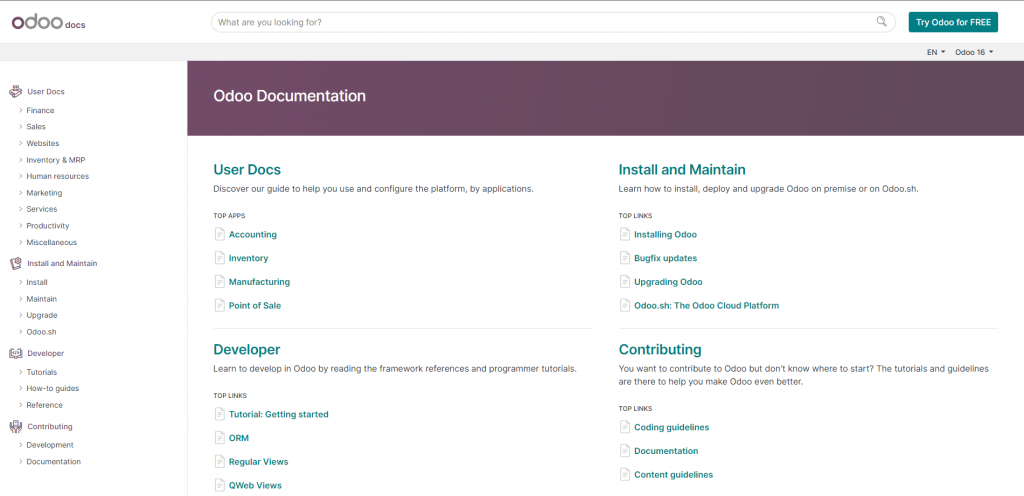Click the Contributing sidebar icon
The width and height of the screenshot is (1024, 496).
pos(15,427)
